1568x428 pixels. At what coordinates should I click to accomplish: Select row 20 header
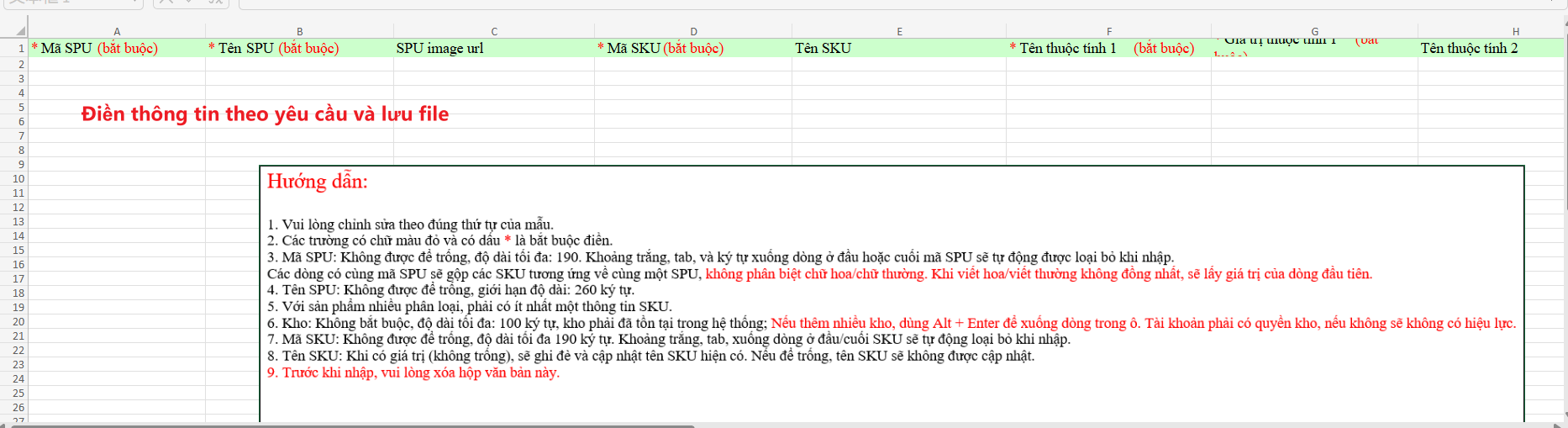click(18, 322)
